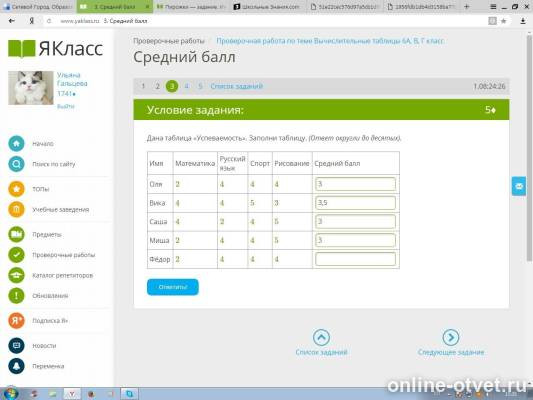The width and height of the screenshot is (533, 400).
Task: Click the Следующее задание arrow
Action: 451,337
